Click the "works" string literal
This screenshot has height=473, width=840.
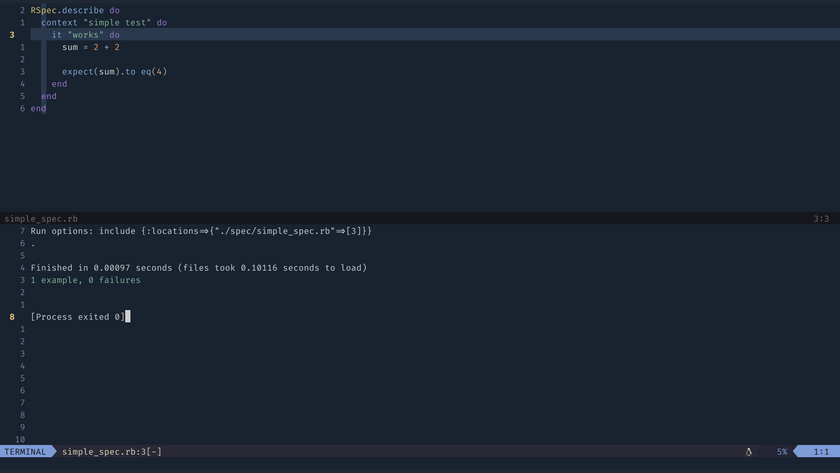[x=86, y=35]
